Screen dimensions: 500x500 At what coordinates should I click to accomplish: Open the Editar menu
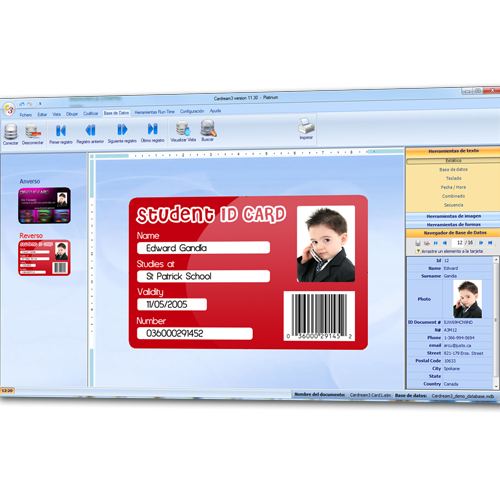(x=42, y=114)
